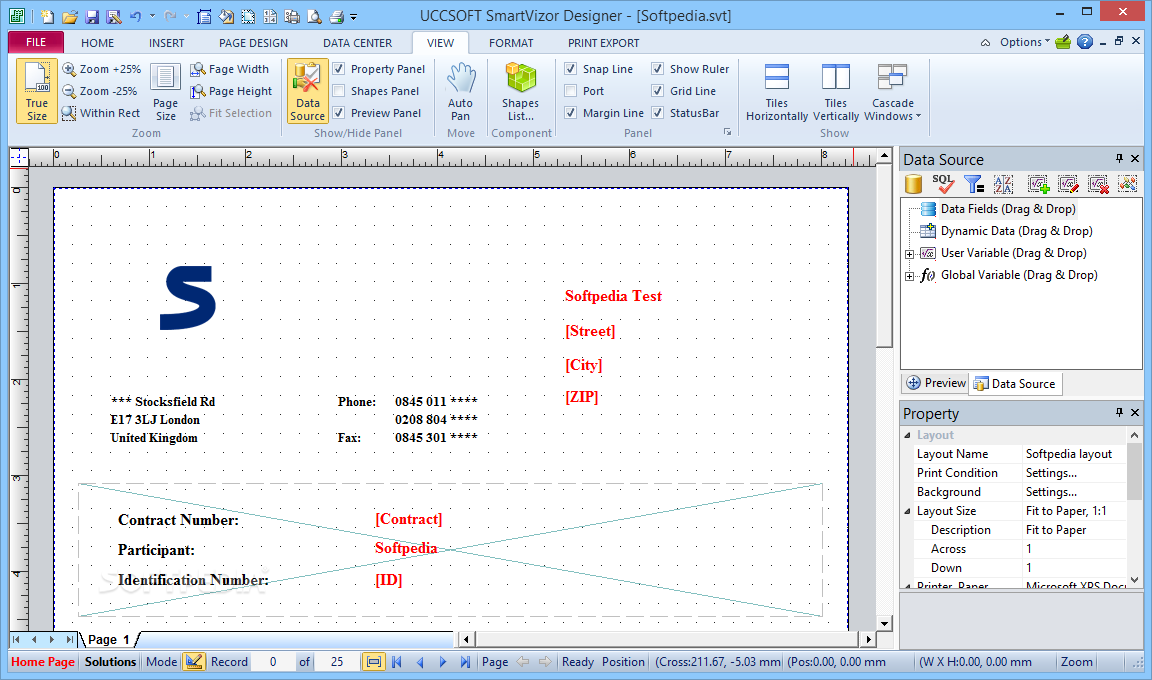Click Zoom -25% button

[x=100, y=91]
